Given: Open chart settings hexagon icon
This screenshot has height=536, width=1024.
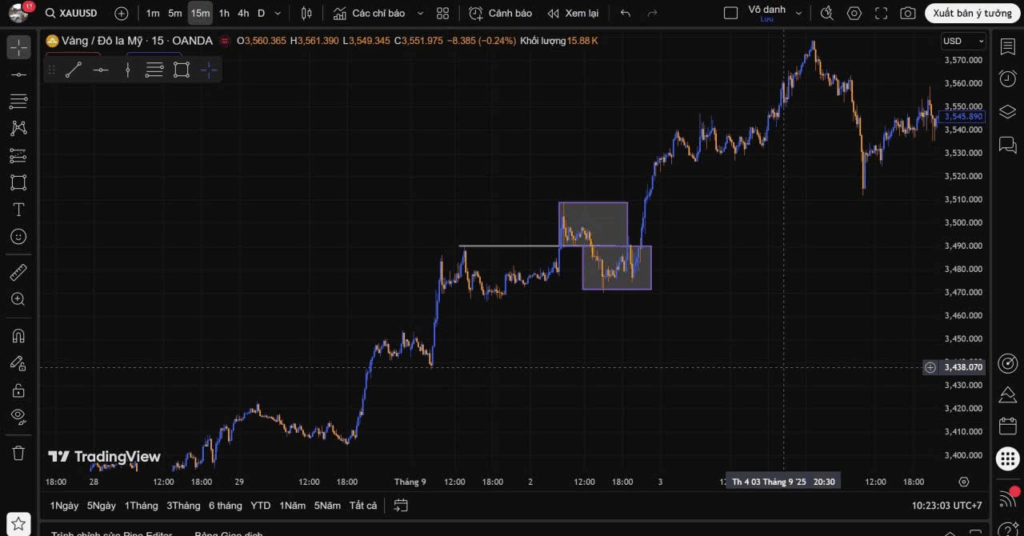Looking at the screenshot, I should coord(854,13).
